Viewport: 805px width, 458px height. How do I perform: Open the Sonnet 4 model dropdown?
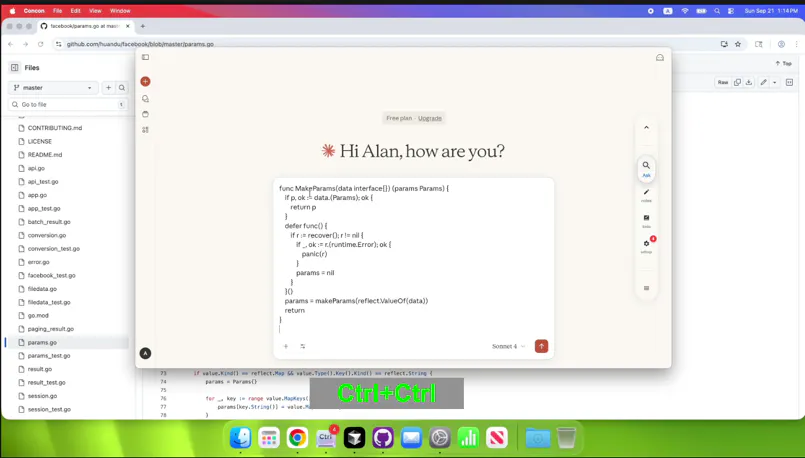point(508,346)
